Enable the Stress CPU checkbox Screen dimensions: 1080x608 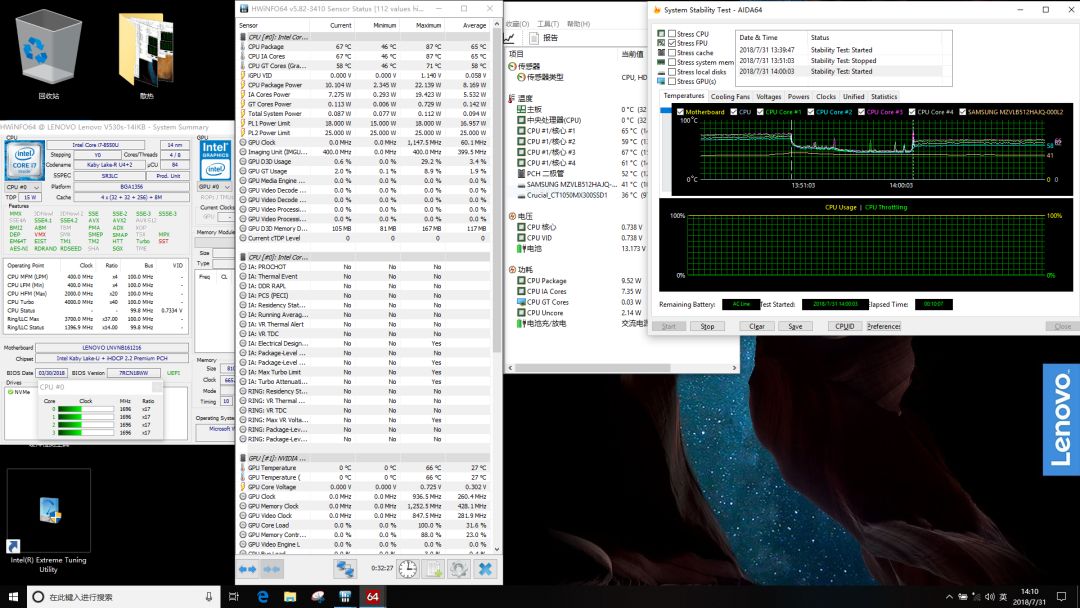click(672, 34)
